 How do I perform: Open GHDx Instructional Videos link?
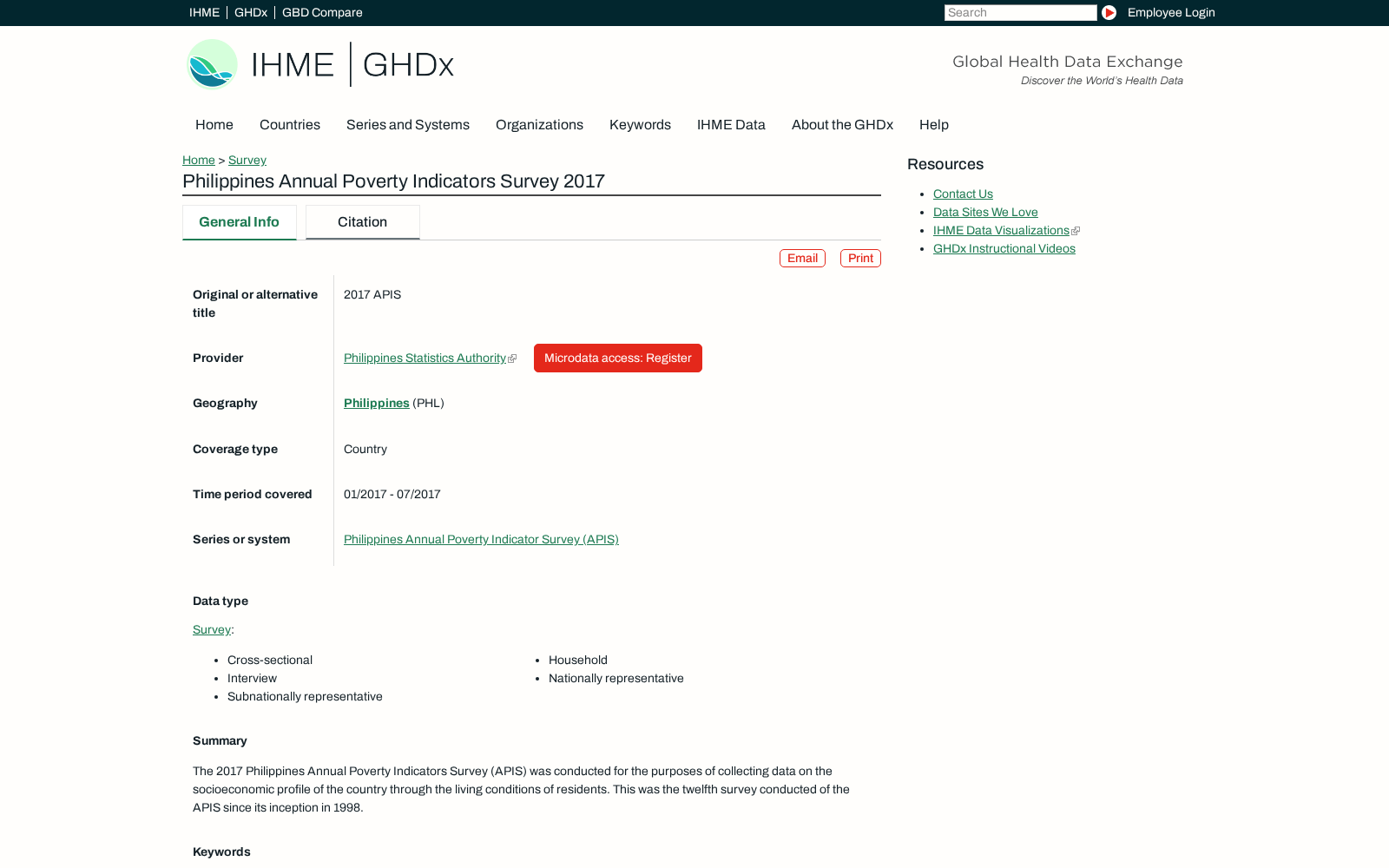click(x=1004, y=249)
